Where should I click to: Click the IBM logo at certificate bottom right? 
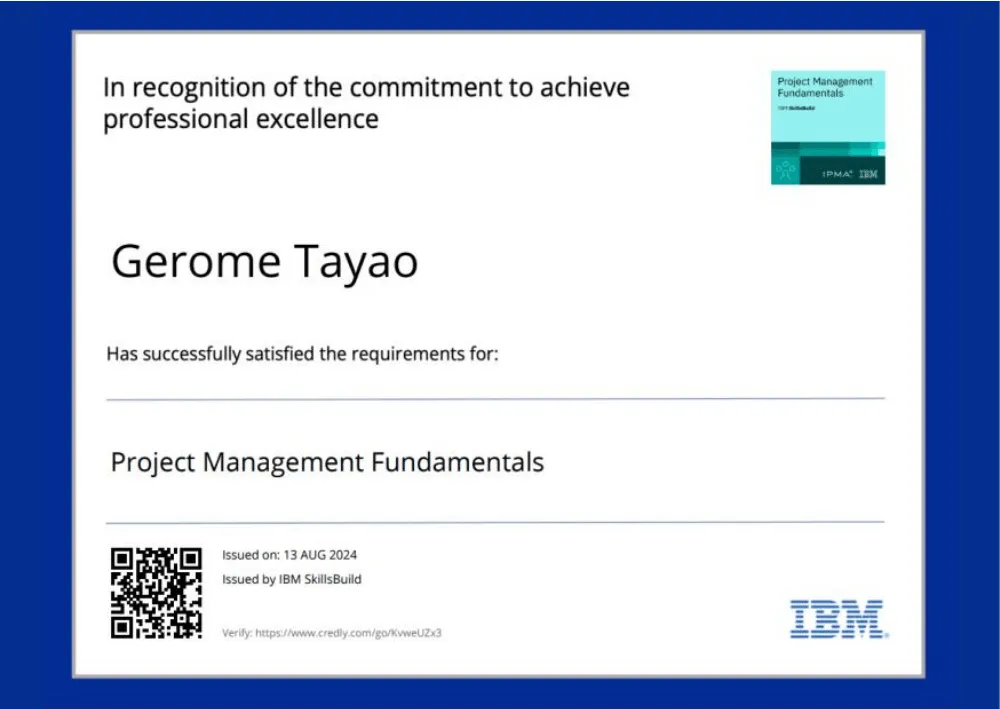point(836,619)
